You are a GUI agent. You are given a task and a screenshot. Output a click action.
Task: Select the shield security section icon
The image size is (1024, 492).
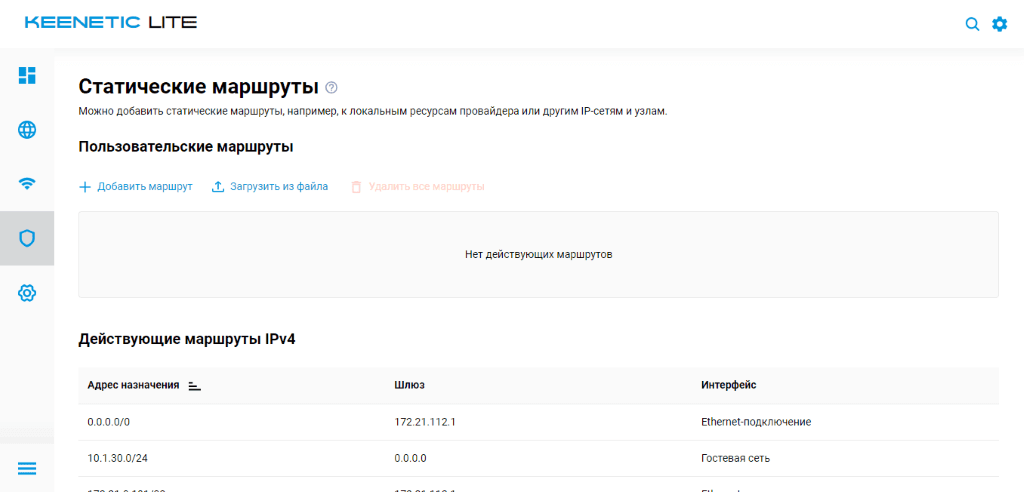27,238
